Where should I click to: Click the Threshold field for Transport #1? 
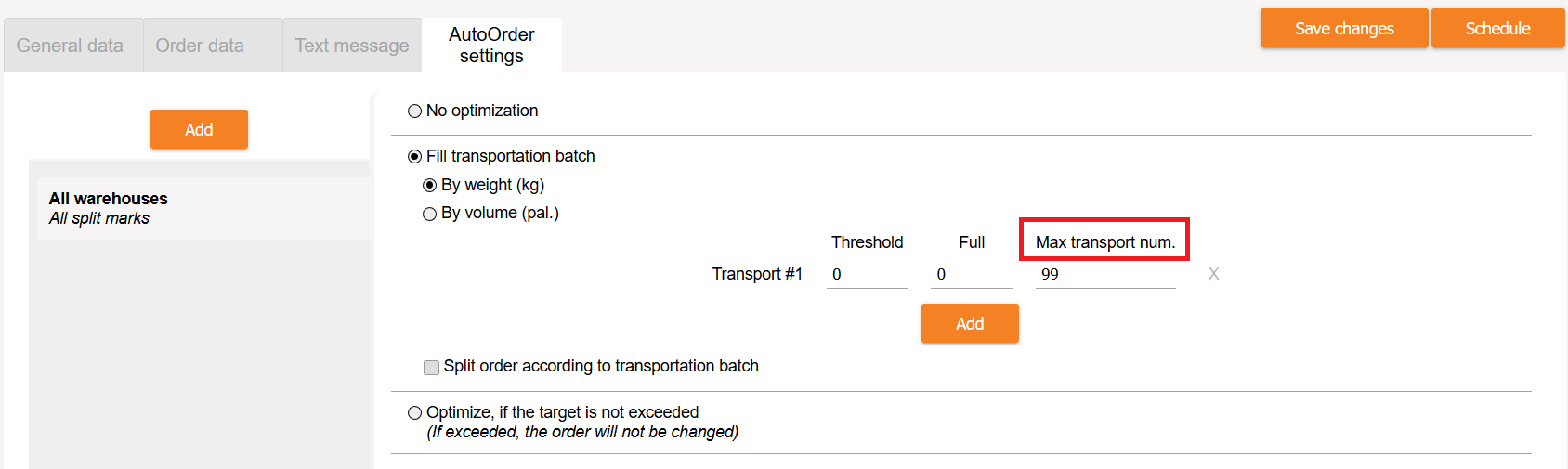point(867,275)
